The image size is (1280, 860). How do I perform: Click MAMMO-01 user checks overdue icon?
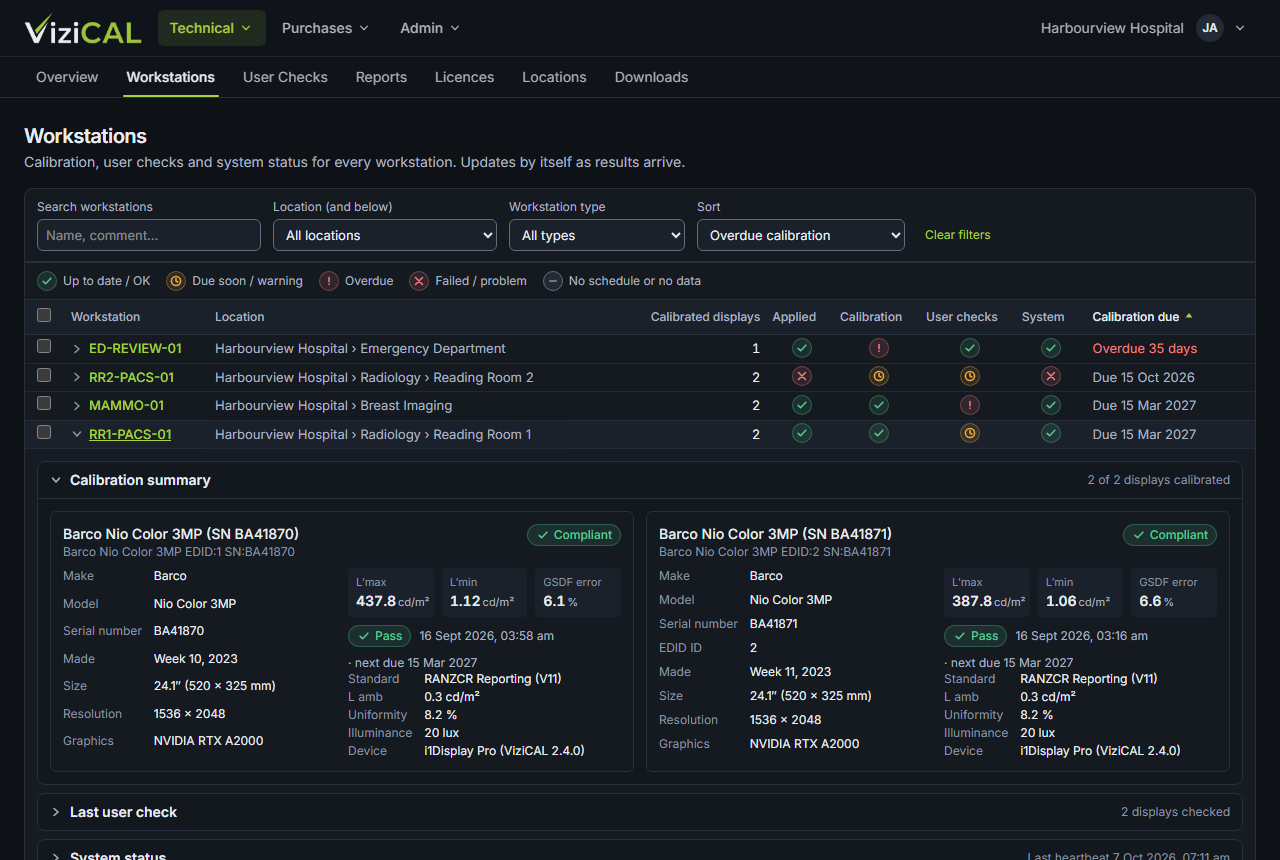(970, 406)
